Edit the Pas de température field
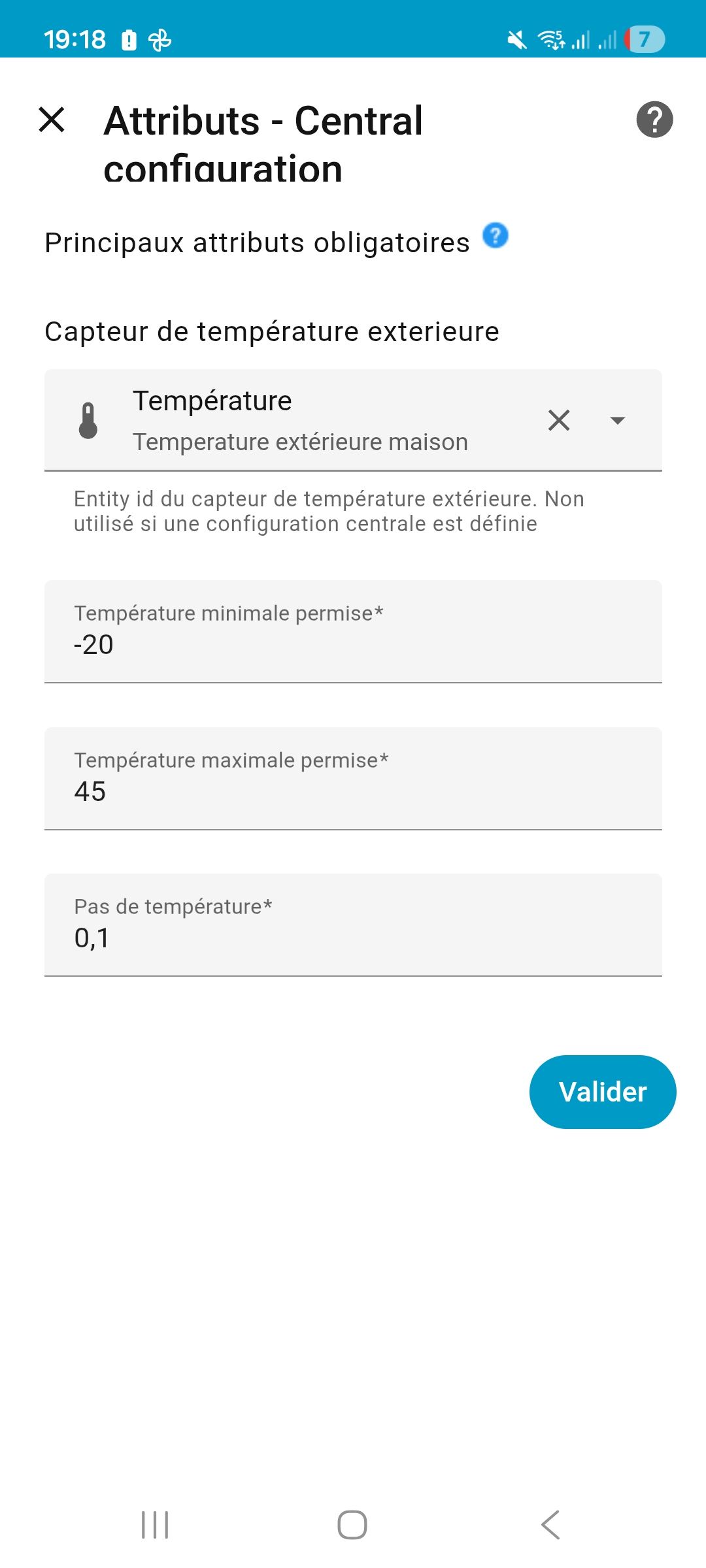The height and width of the screenshot is (1568, 706). pos(353,925)
